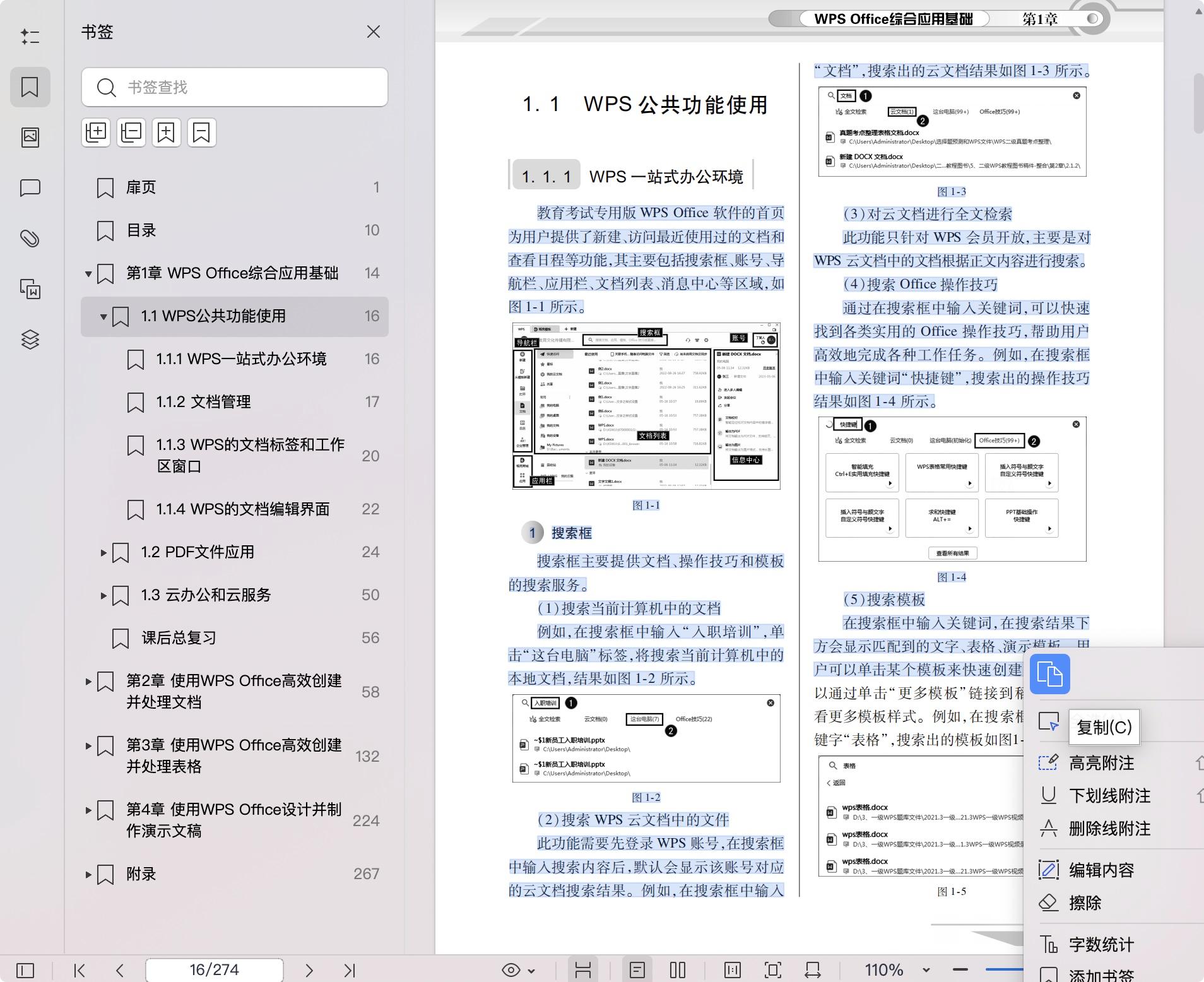This screenshot has height=982, width=1204.
Task: Jump to the first page
Action: tap(80, 970)
